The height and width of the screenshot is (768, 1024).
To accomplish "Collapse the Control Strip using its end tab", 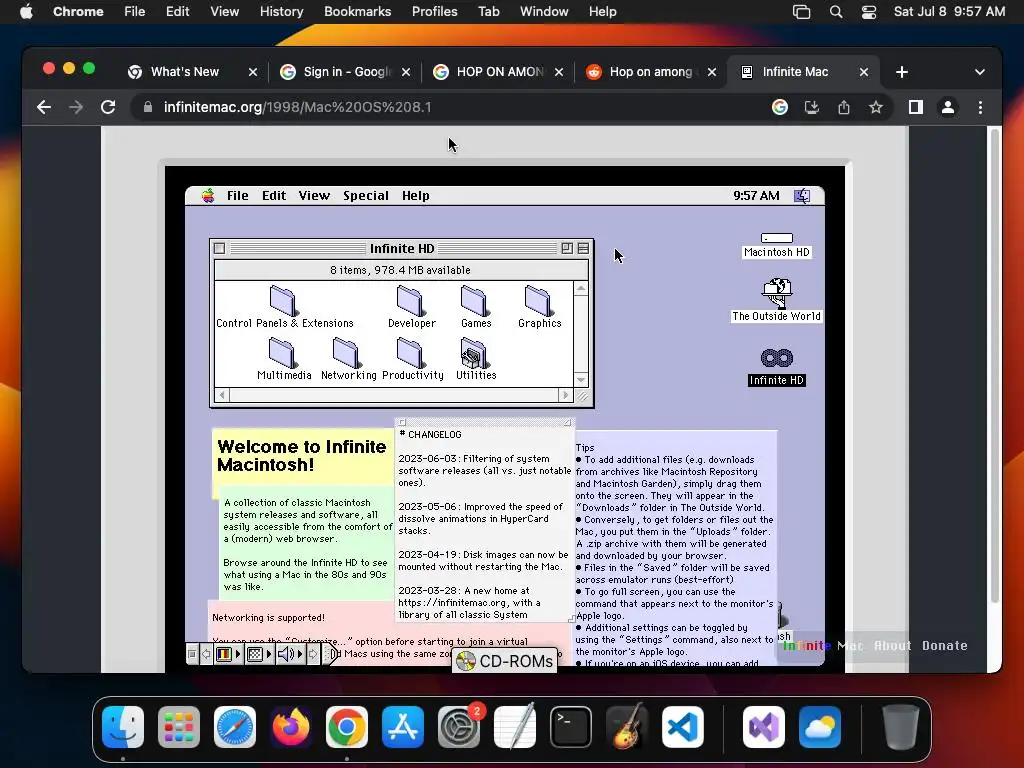I will [x=331, y=654].
